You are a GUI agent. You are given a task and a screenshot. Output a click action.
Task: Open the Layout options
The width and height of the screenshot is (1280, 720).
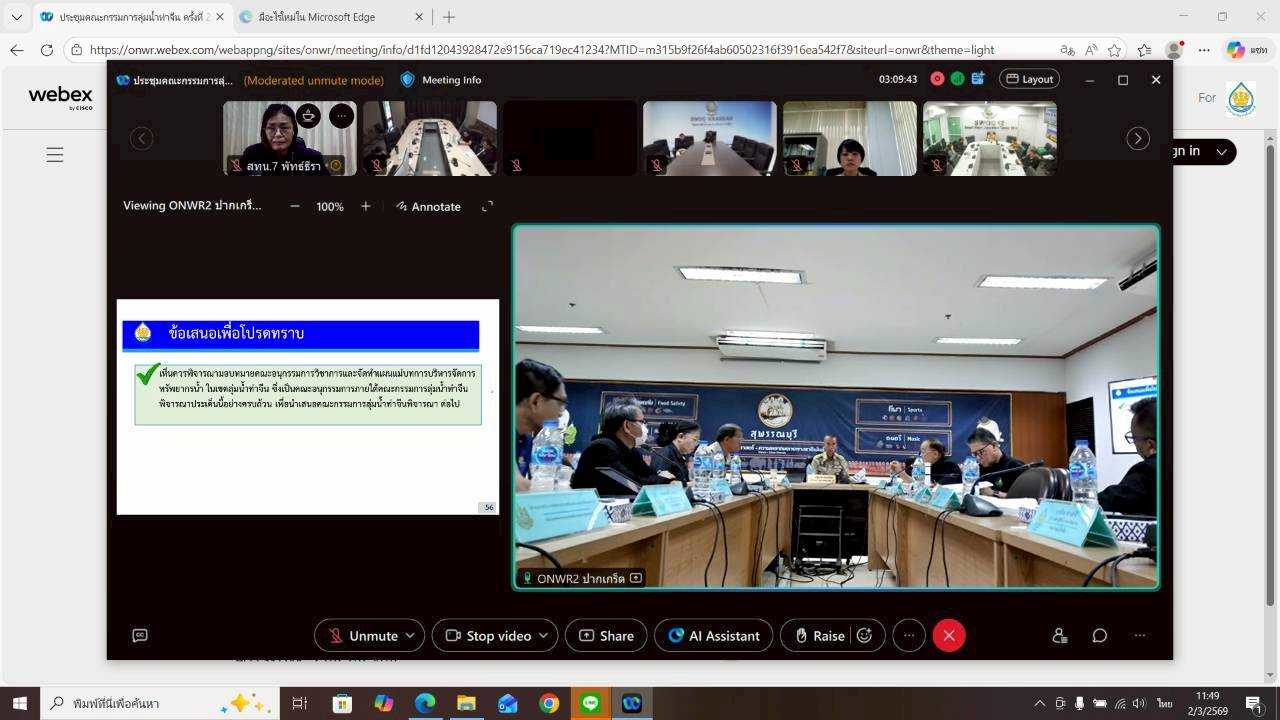1029,79
